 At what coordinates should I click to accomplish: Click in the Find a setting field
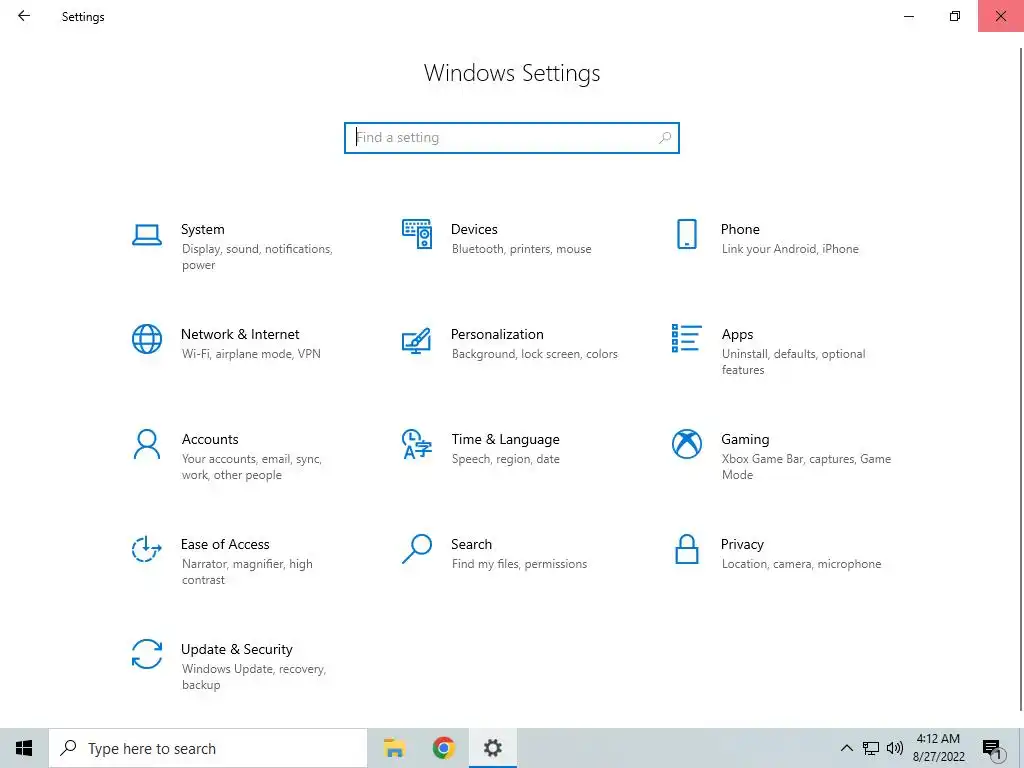click(x=512, y=138)
